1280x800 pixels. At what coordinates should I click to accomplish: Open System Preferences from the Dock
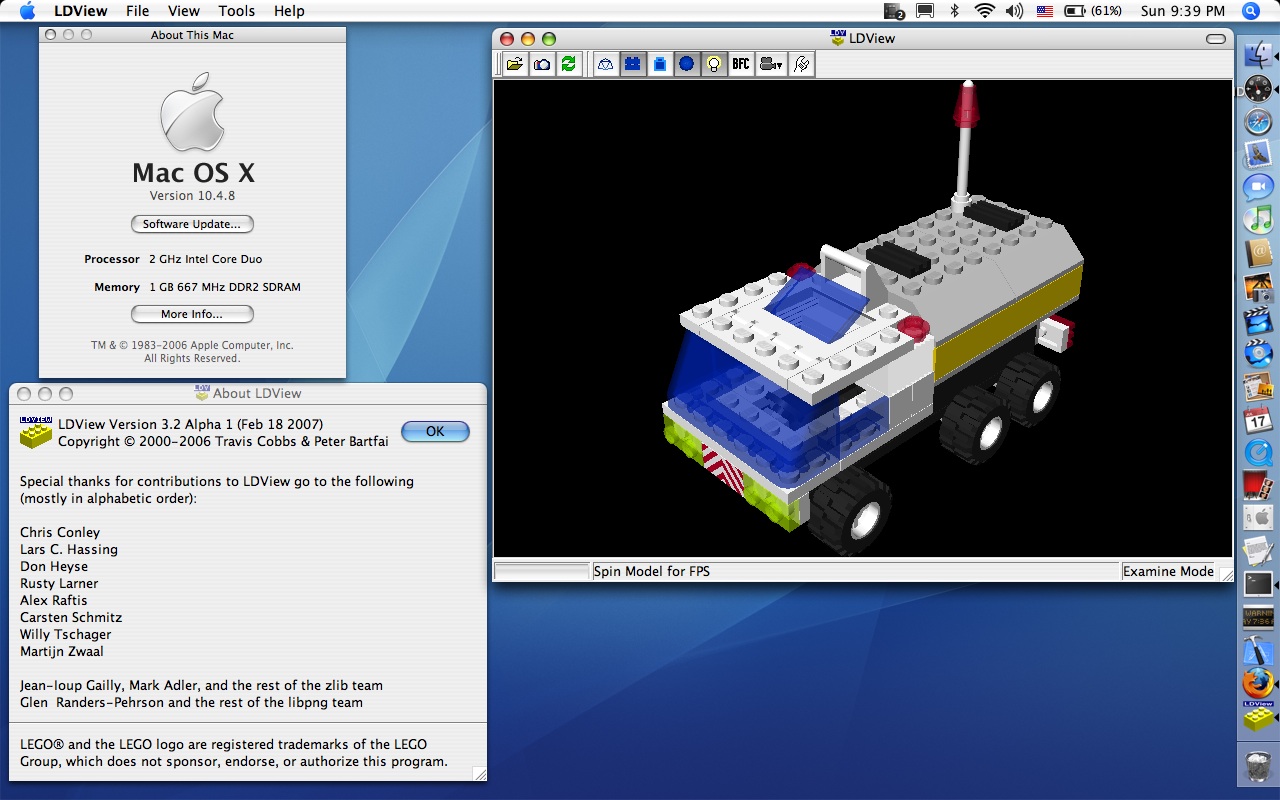1258,517
